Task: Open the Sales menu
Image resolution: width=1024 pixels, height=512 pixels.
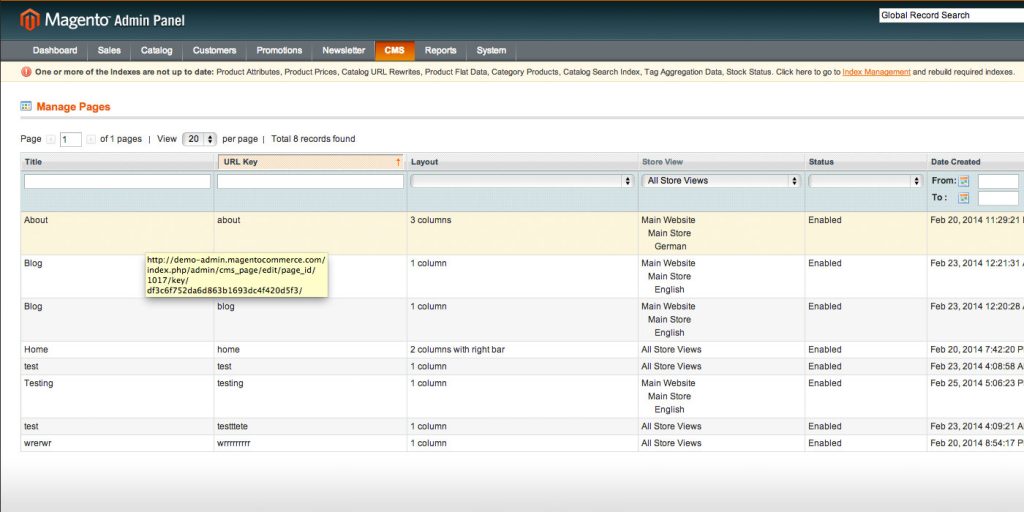Action: click(x=109, y=50)
